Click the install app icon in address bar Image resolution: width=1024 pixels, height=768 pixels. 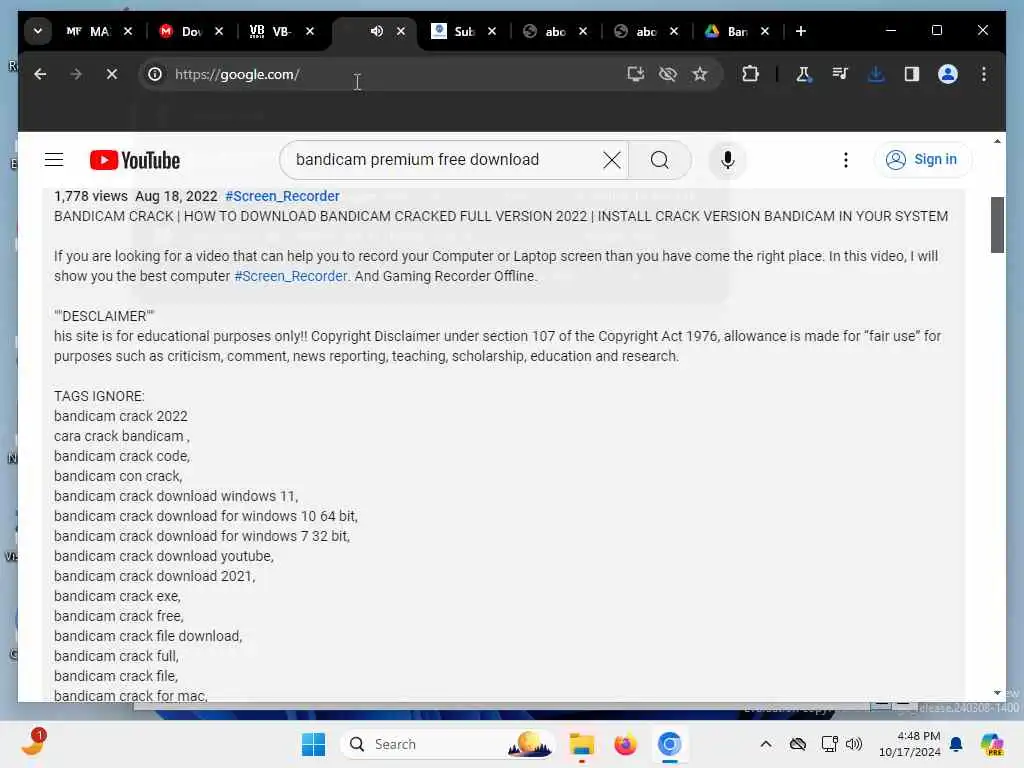[x=635, y=74]
